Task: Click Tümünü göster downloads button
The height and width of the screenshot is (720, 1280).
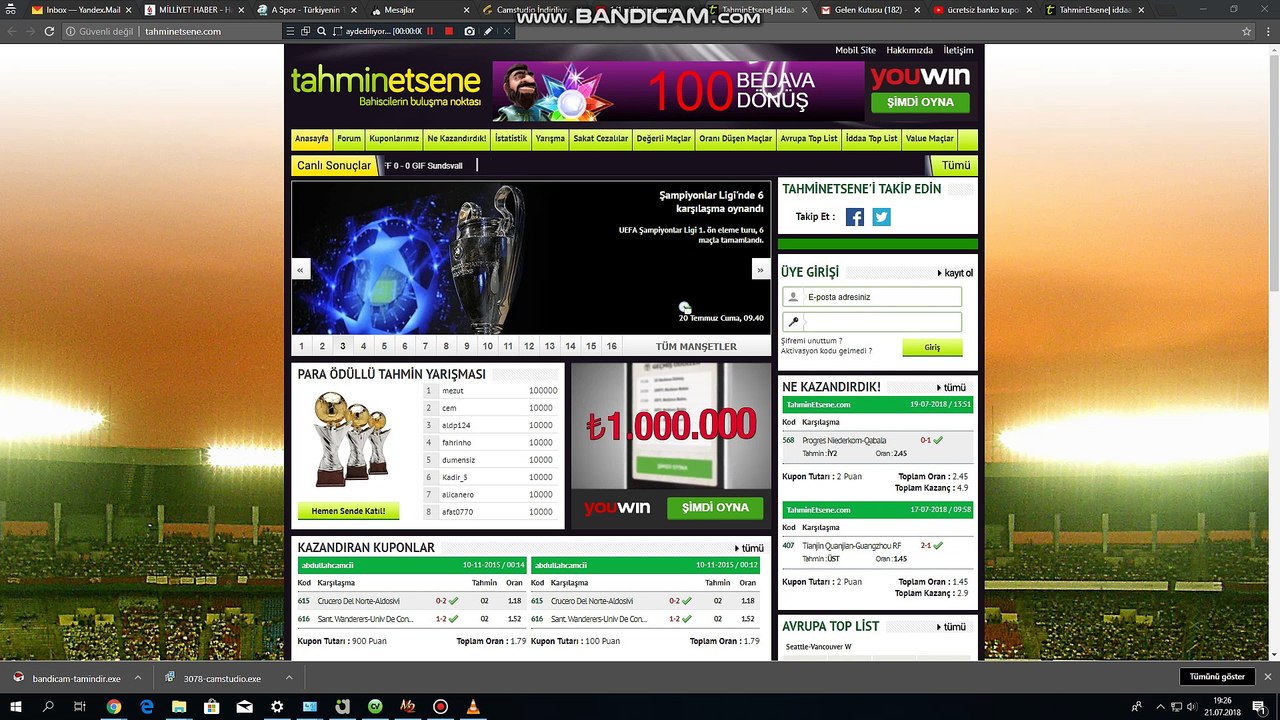Action: pos(1217,677)
